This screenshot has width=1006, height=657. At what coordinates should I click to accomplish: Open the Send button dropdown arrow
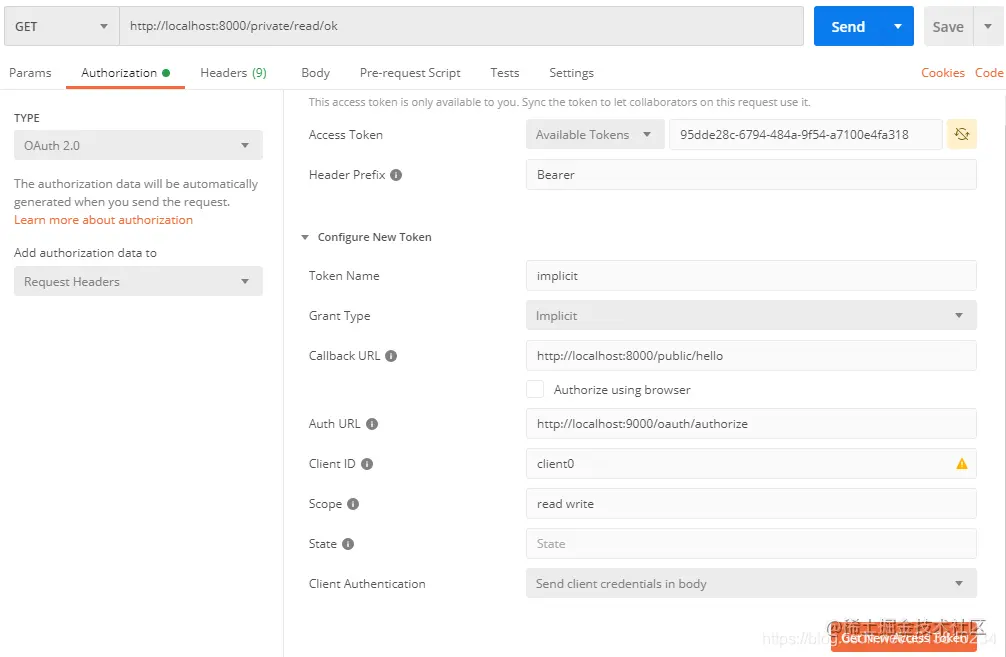pyautogui.click(x=898, y=26)
